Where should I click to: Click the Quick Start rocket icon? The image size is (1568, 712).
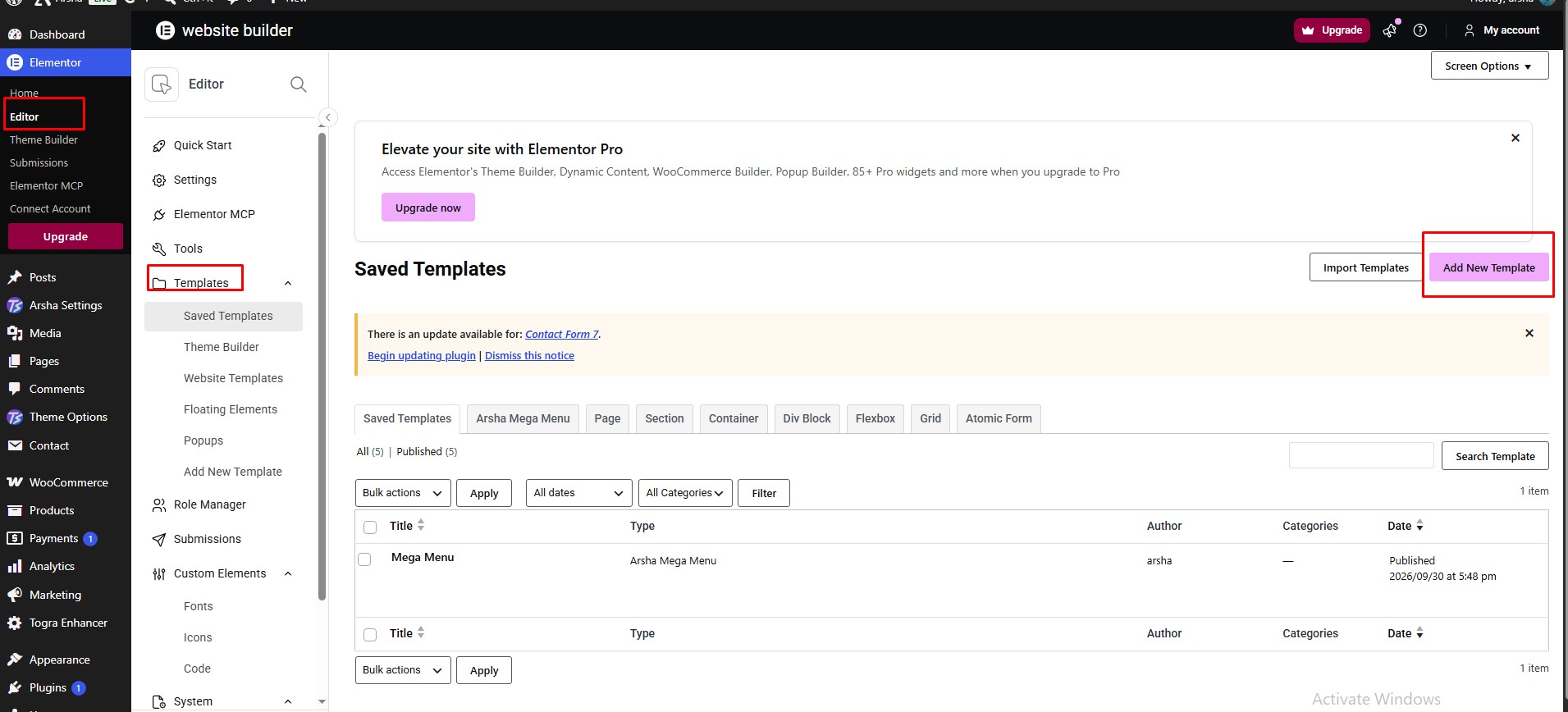[x=159, y=146]
